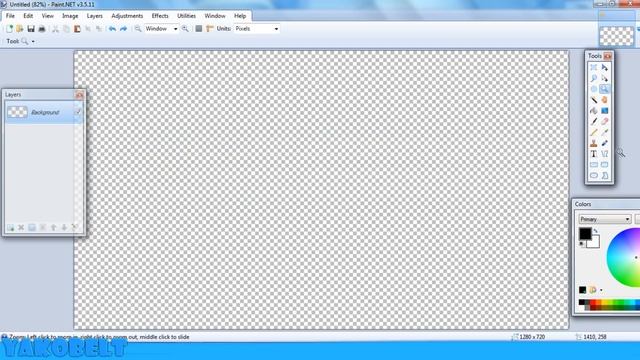Image resolution: width=640 pixels, height=360 pixels.
Task: Click the Undo arrow in the toolbar
Action: pos(112,29)
